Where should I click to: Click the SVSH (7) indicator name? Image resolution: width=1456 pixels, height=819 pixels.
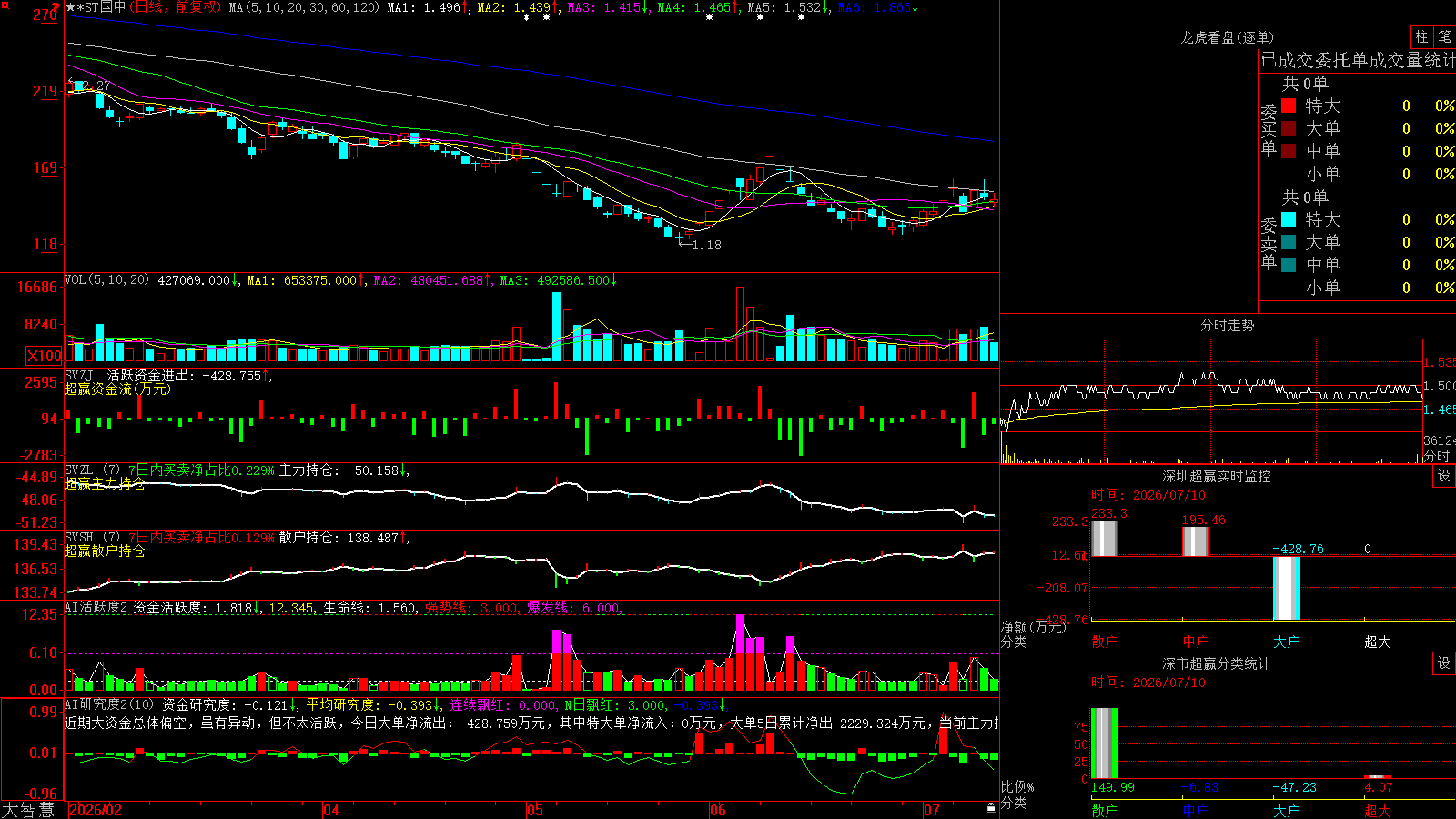point(93,538)
